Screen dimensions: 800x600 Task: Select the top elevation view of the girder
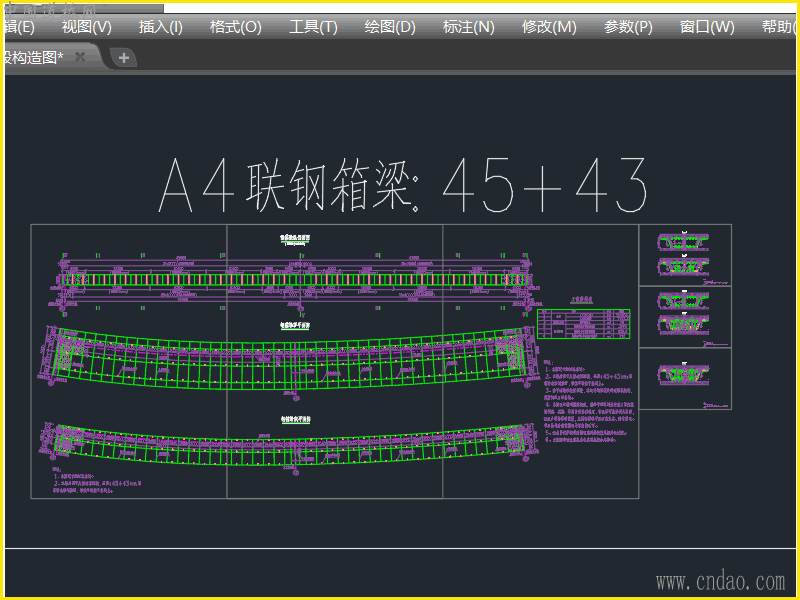pos(295,280)
